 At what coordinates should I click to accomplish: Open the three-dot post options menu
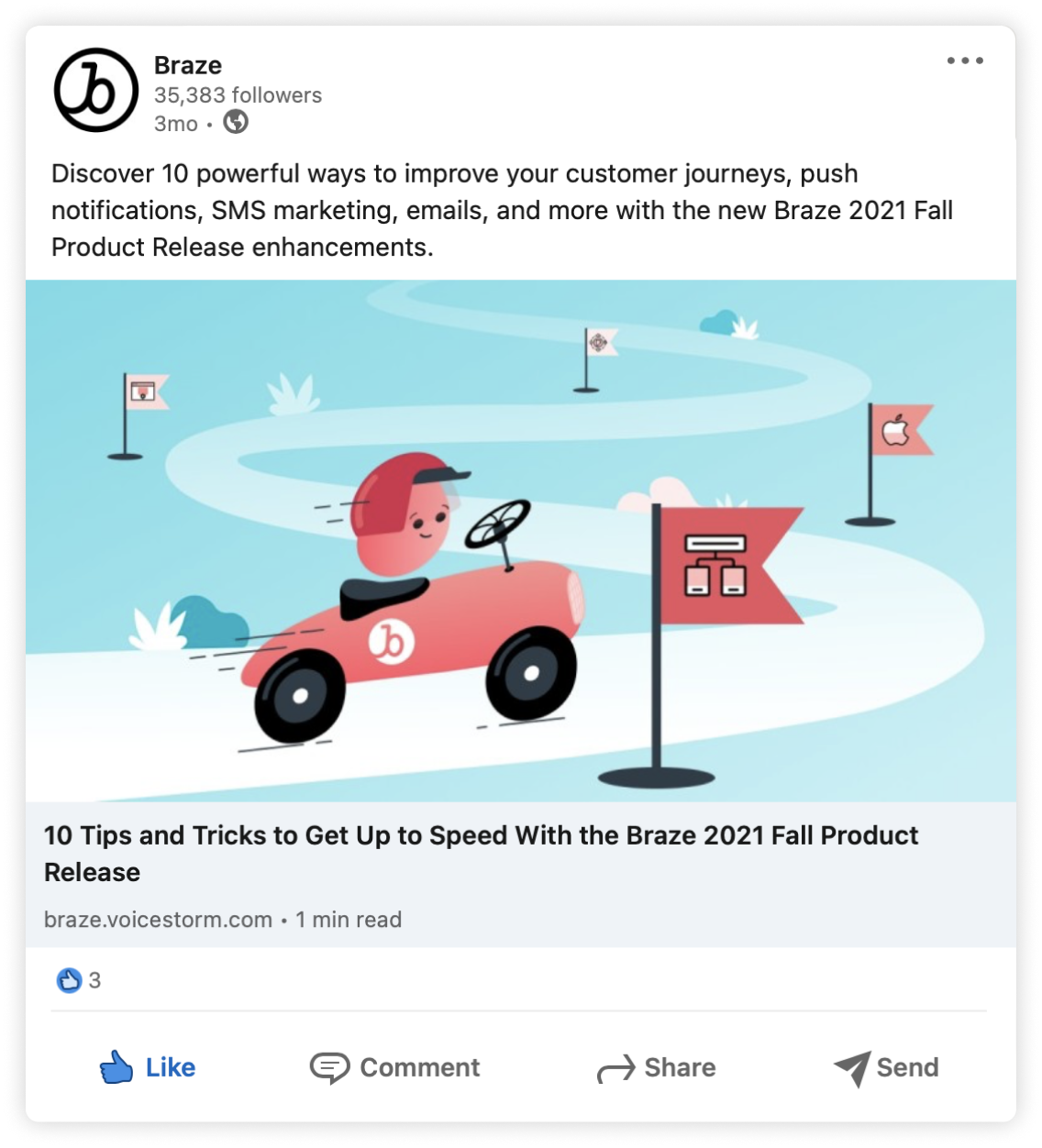[965, 61]
